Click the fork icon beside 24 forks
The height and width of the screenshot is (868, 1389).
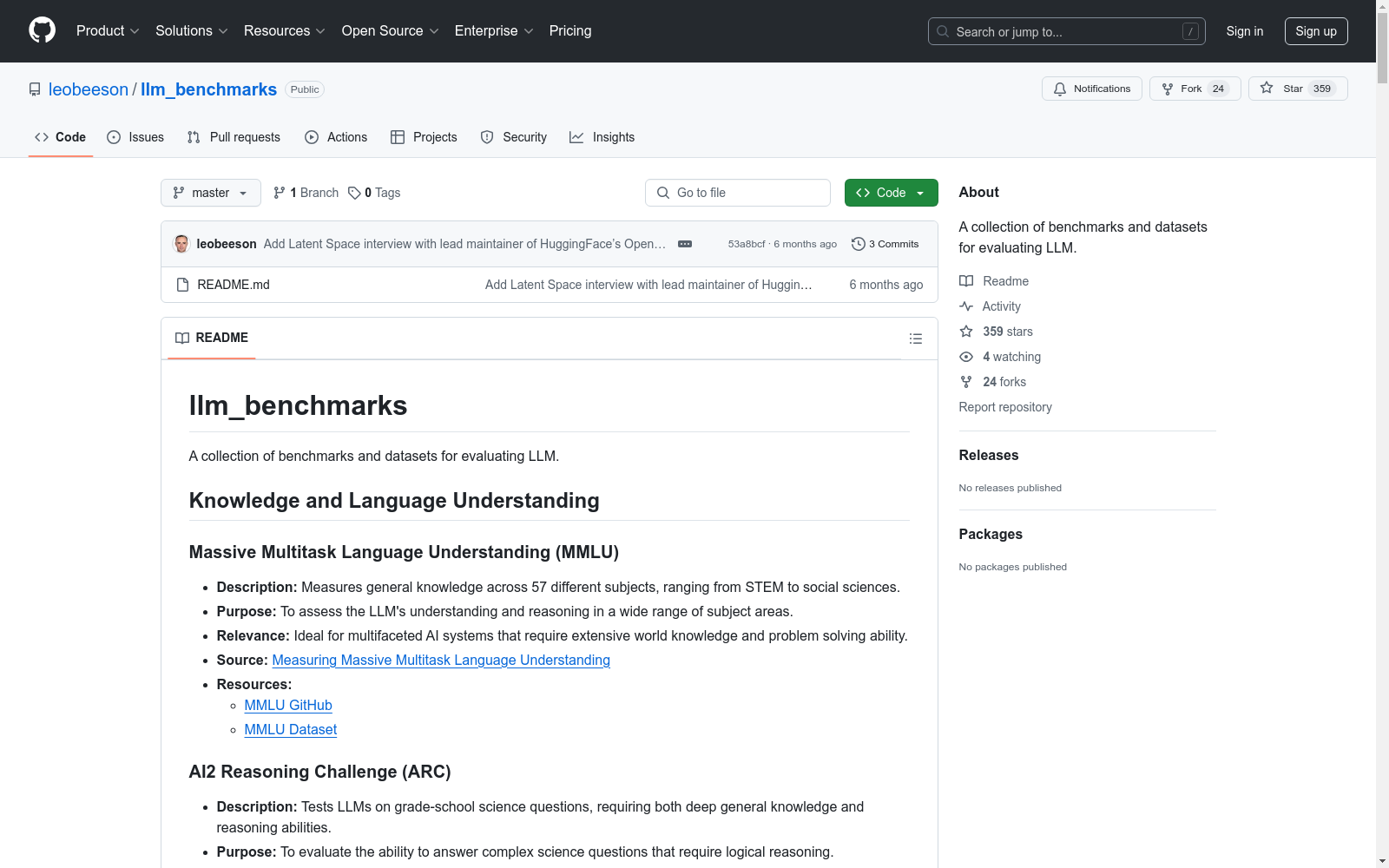tap(966, 382)
